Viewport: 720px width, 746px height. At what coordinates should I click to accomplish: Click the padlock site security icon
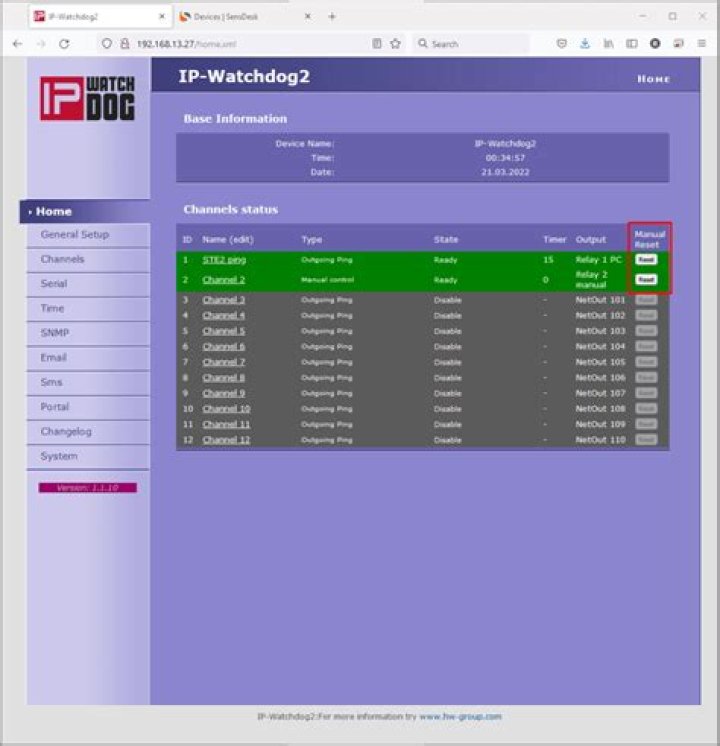point(124,44)
